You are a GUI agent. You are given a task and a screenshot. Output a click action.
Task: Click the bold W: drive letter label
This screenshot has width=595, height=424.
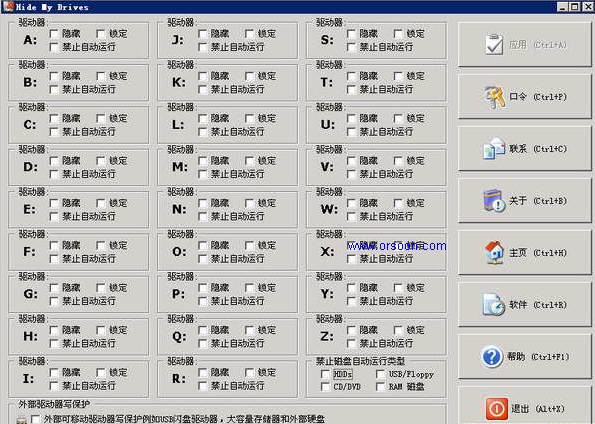pyautogui.click(x=329, y=209)
